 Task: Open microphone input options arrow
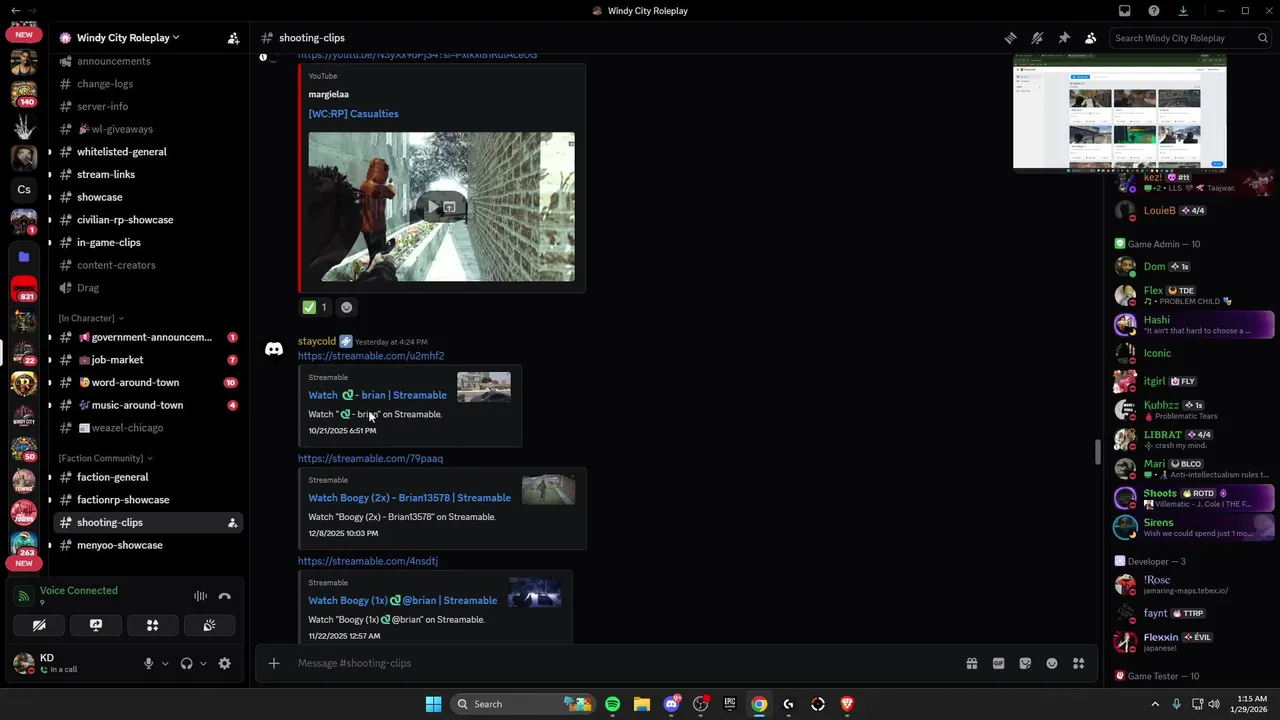165,663
